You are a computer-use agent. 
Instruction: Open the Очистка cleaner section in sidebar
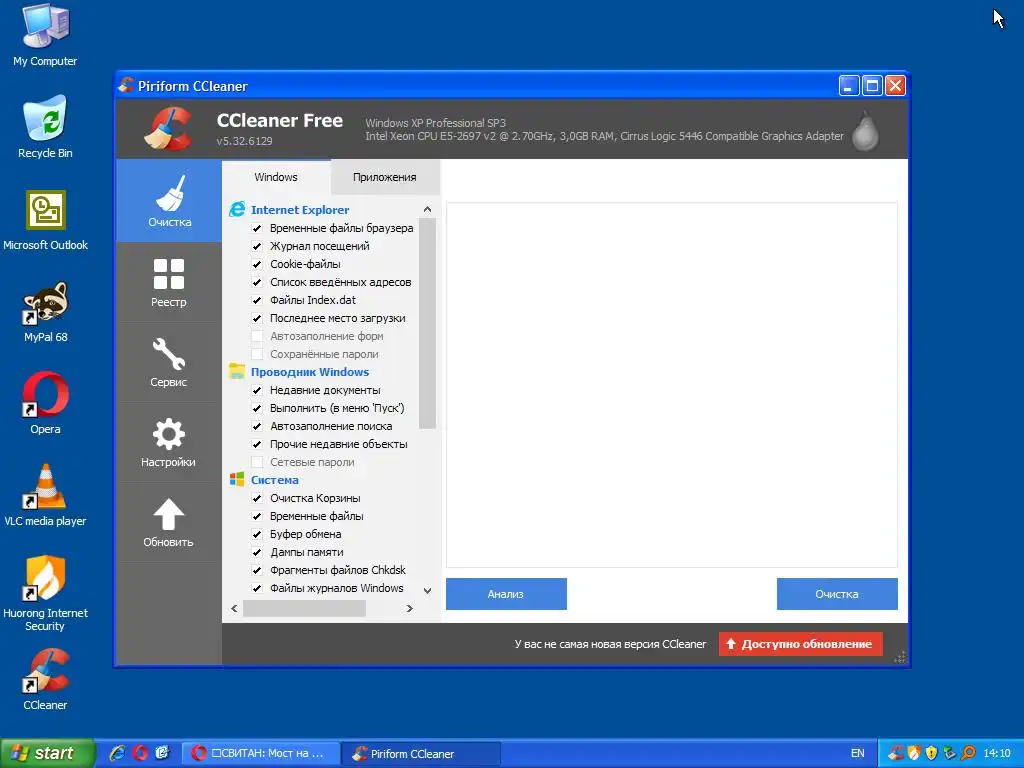tap(169, 201)
